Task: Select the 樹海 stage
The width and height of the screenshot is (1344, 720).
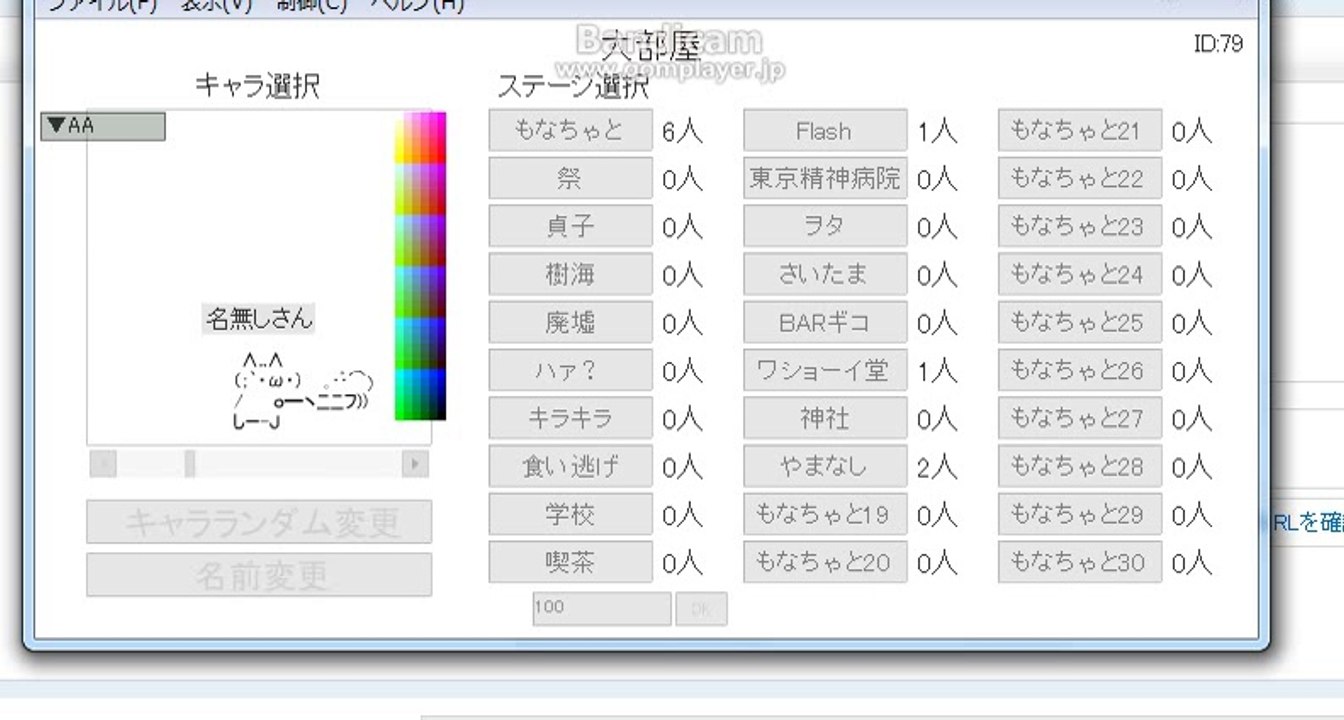Action: (x=570, y=274)
